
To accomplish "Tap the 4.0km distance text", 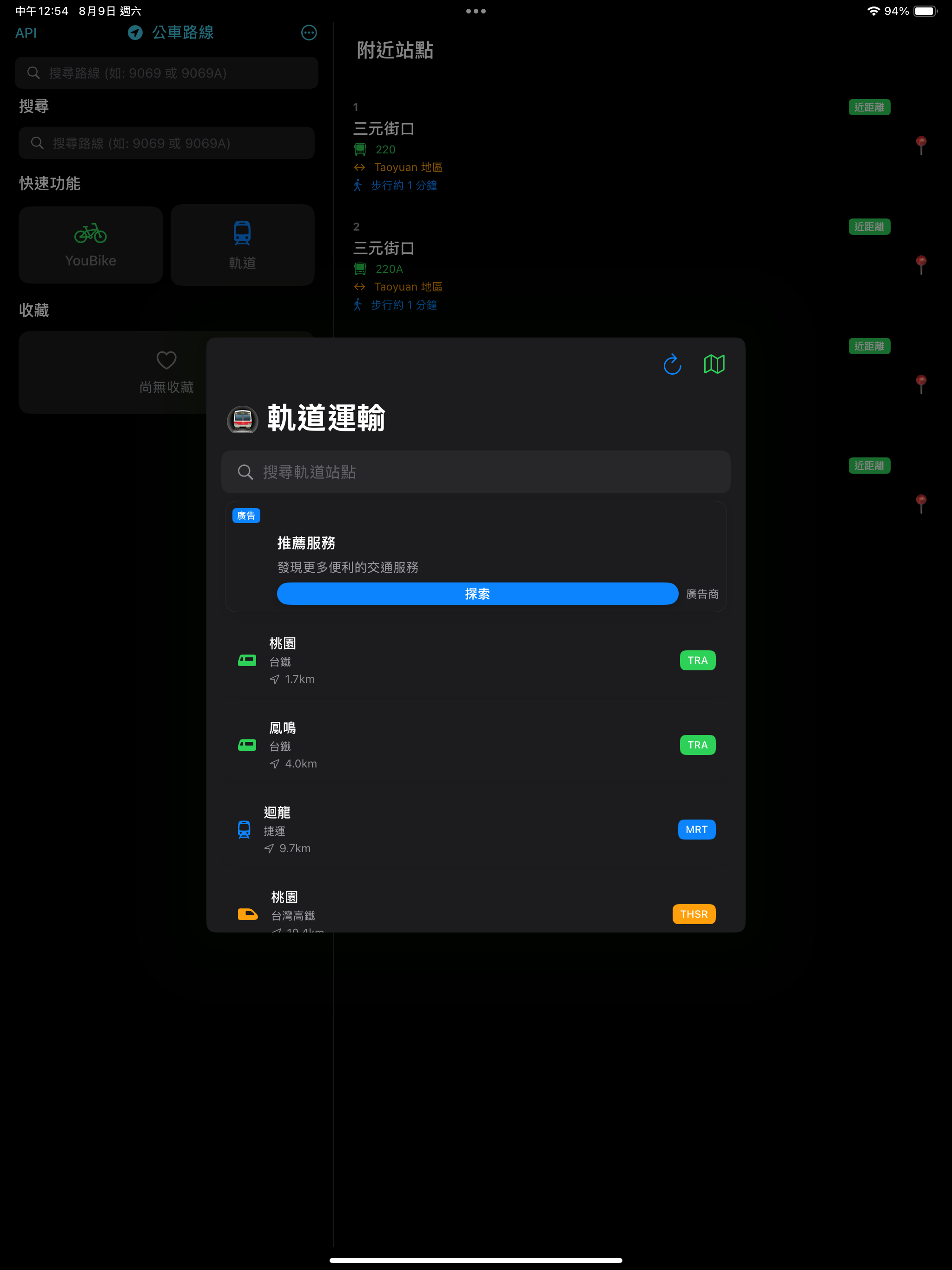I will click(x=301, y=764).
